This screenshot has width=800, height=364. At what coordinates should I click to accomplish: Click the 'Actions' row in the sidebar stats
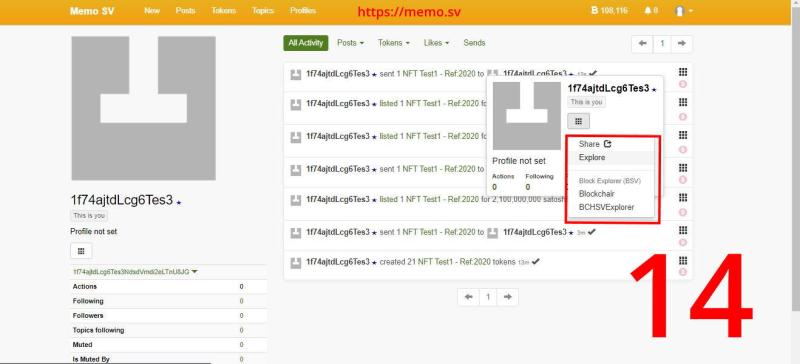pyautogui.click(x=168, y=286)
